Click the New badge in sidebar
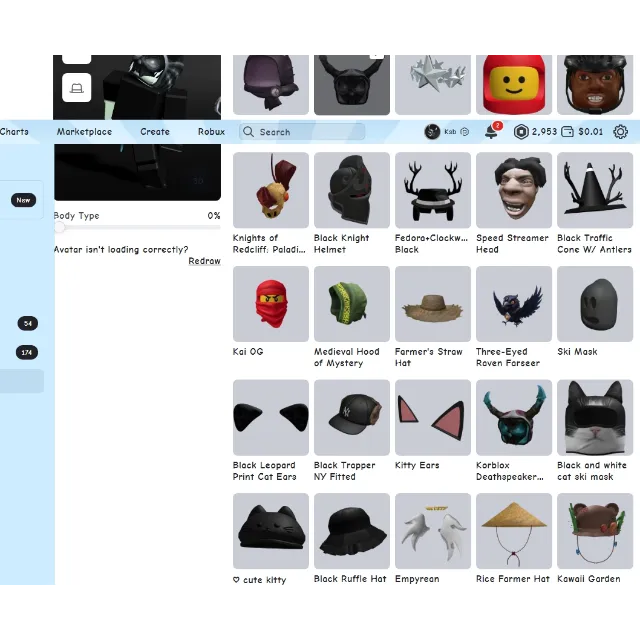Screen dimensions: 640x640 [23, 200]
